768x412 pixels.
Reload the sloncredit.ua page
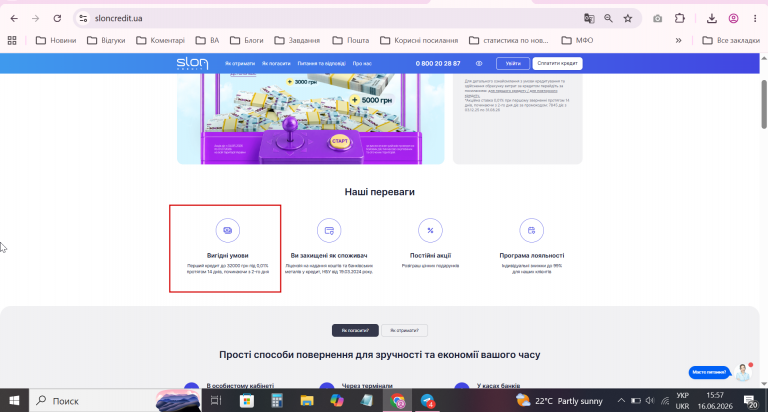pyautogui.click(x=57, y=19)
